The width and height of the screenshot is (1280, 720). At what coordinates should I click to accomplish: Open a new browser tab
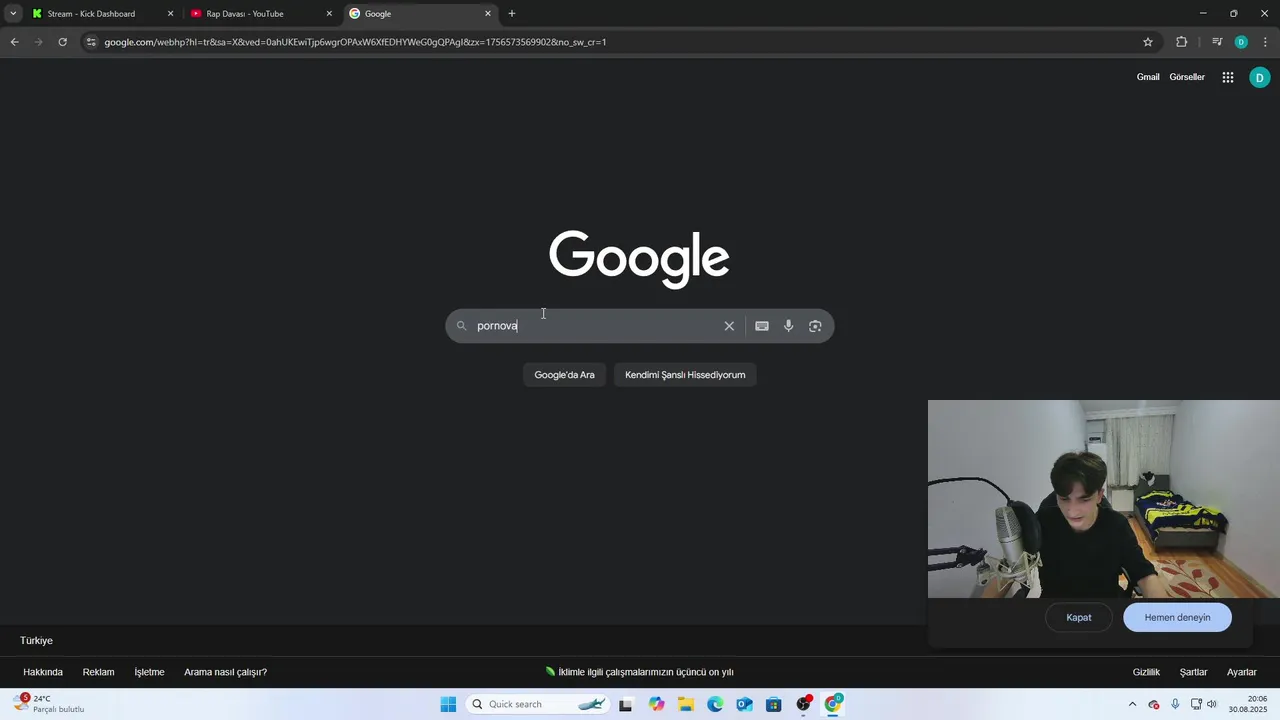click(512, 14)
